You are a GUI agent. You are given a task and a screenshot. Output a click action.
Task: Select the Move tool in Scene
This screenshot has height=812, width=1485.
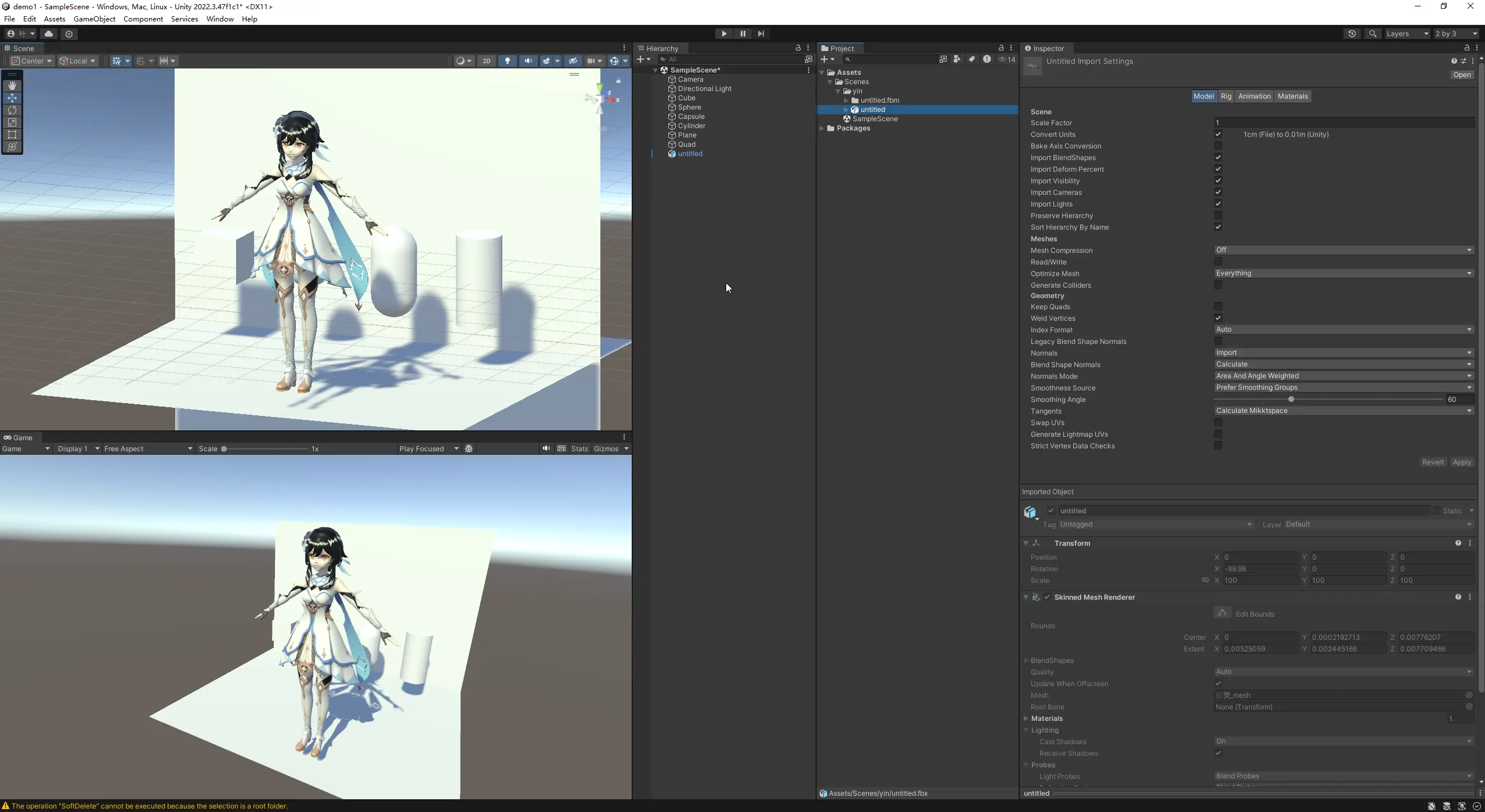12,98
